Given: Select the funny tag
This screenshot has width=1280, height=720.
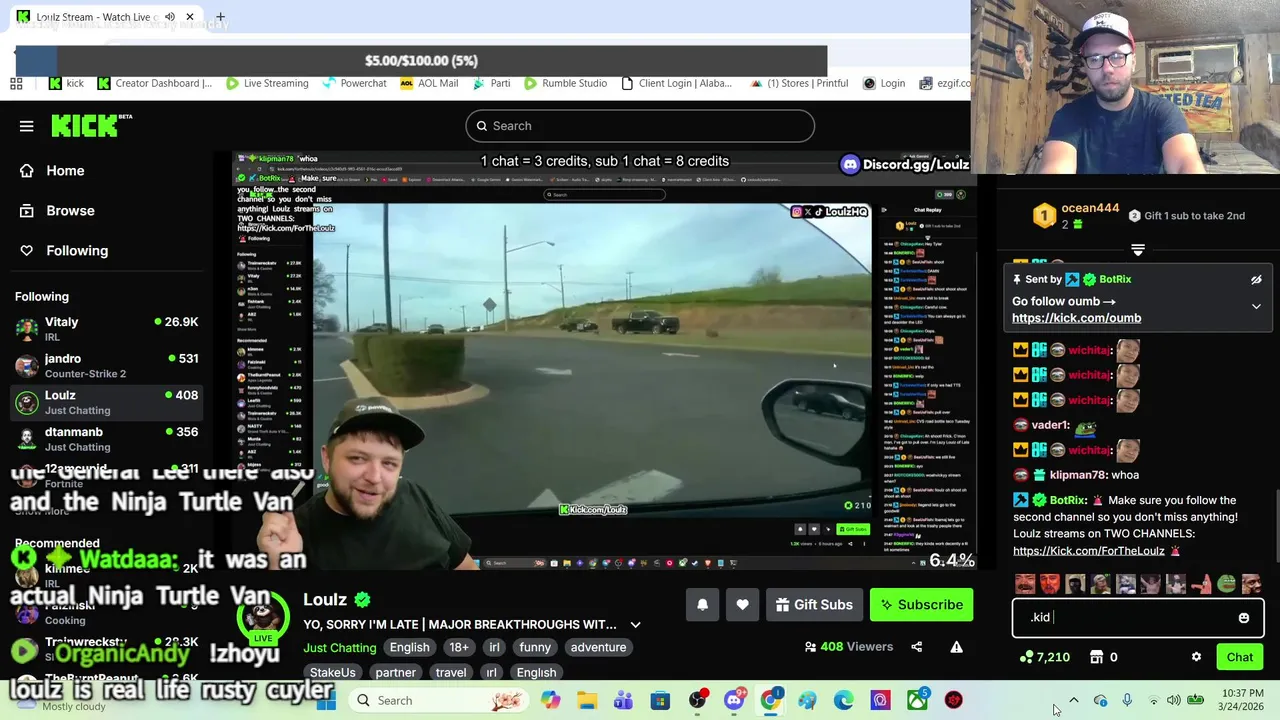Looking at the screenshot, I should (535, 647).
